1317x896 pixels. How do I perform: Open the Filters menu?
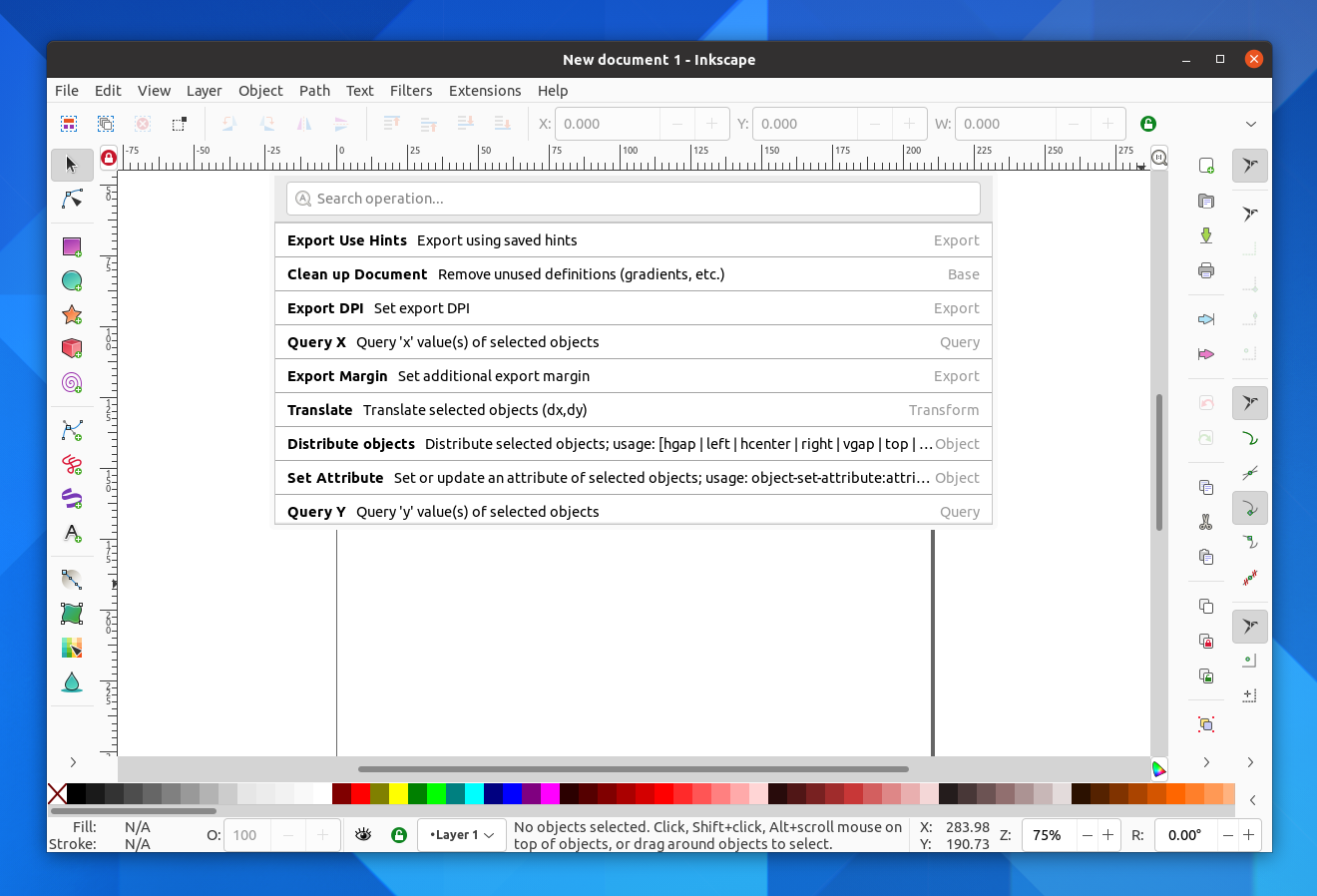click(411, 90)
